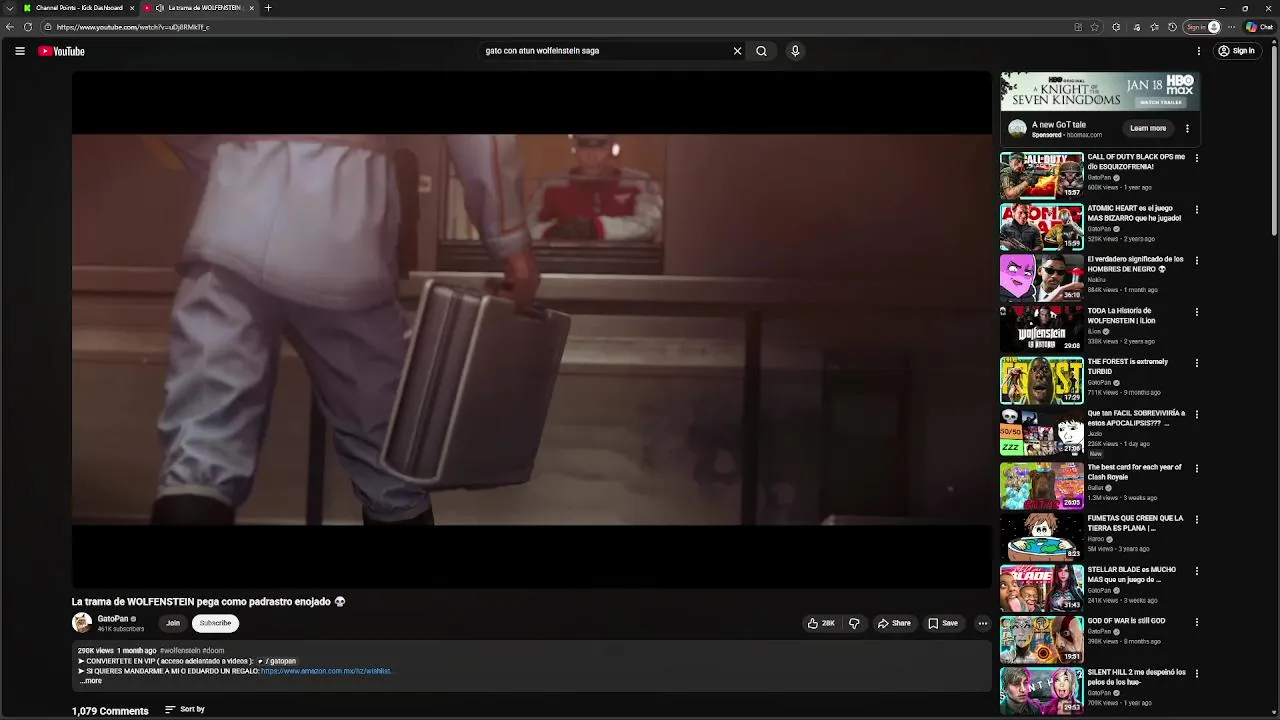Screen dimensions: 1280x720
Task: Open options for Call of Duty Black Ops video
Action: (1196, 158)
